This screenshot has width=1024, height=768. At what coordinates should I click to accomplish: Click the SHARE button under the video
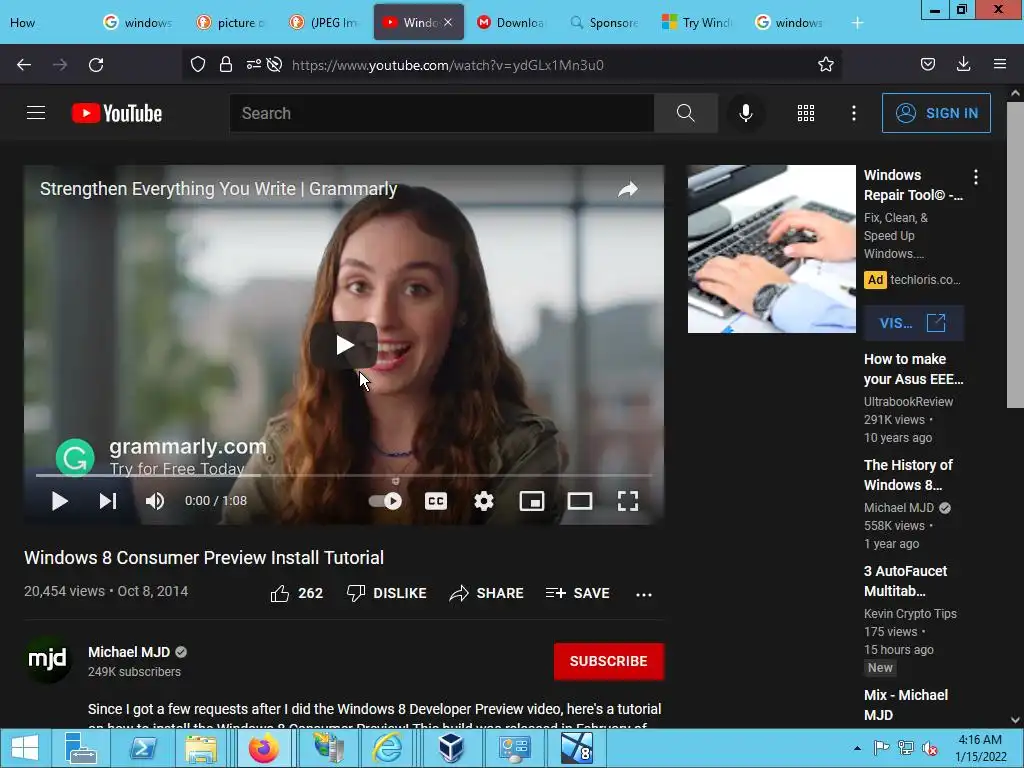[487, 593]
